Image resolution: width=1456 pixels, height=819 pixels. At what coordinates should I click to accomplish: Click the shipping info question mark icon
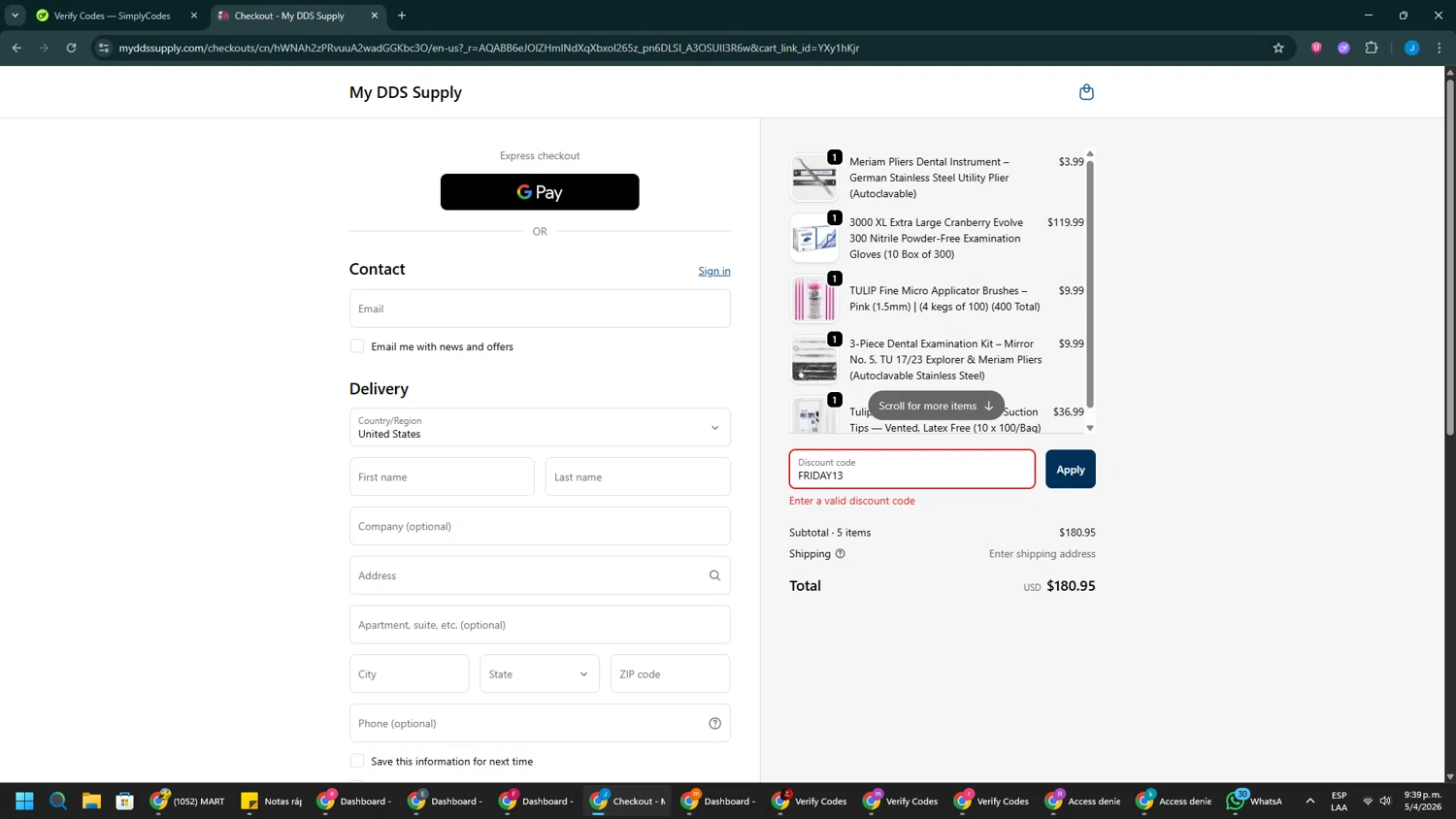841,554
